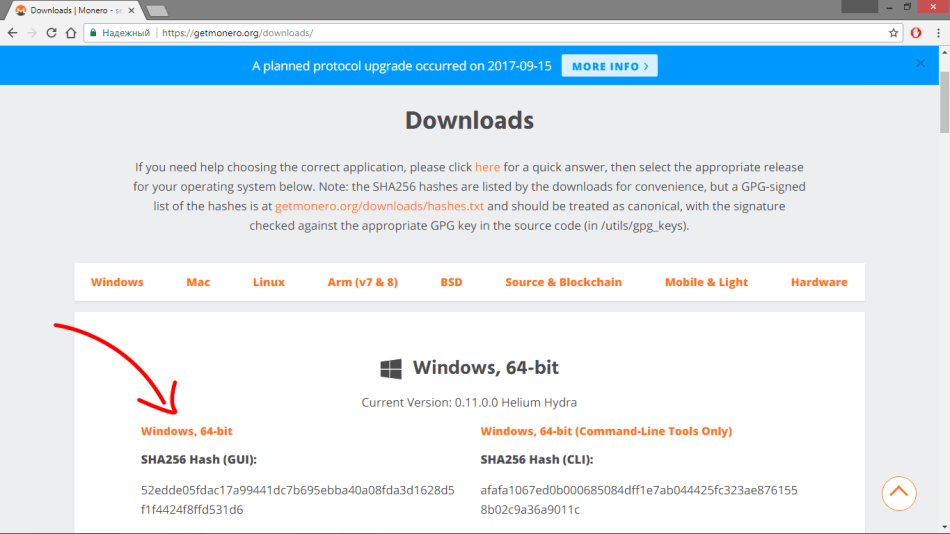Screen dimensions: 950x534
Task: Select the Windows section tab
Action: [117, 282]
